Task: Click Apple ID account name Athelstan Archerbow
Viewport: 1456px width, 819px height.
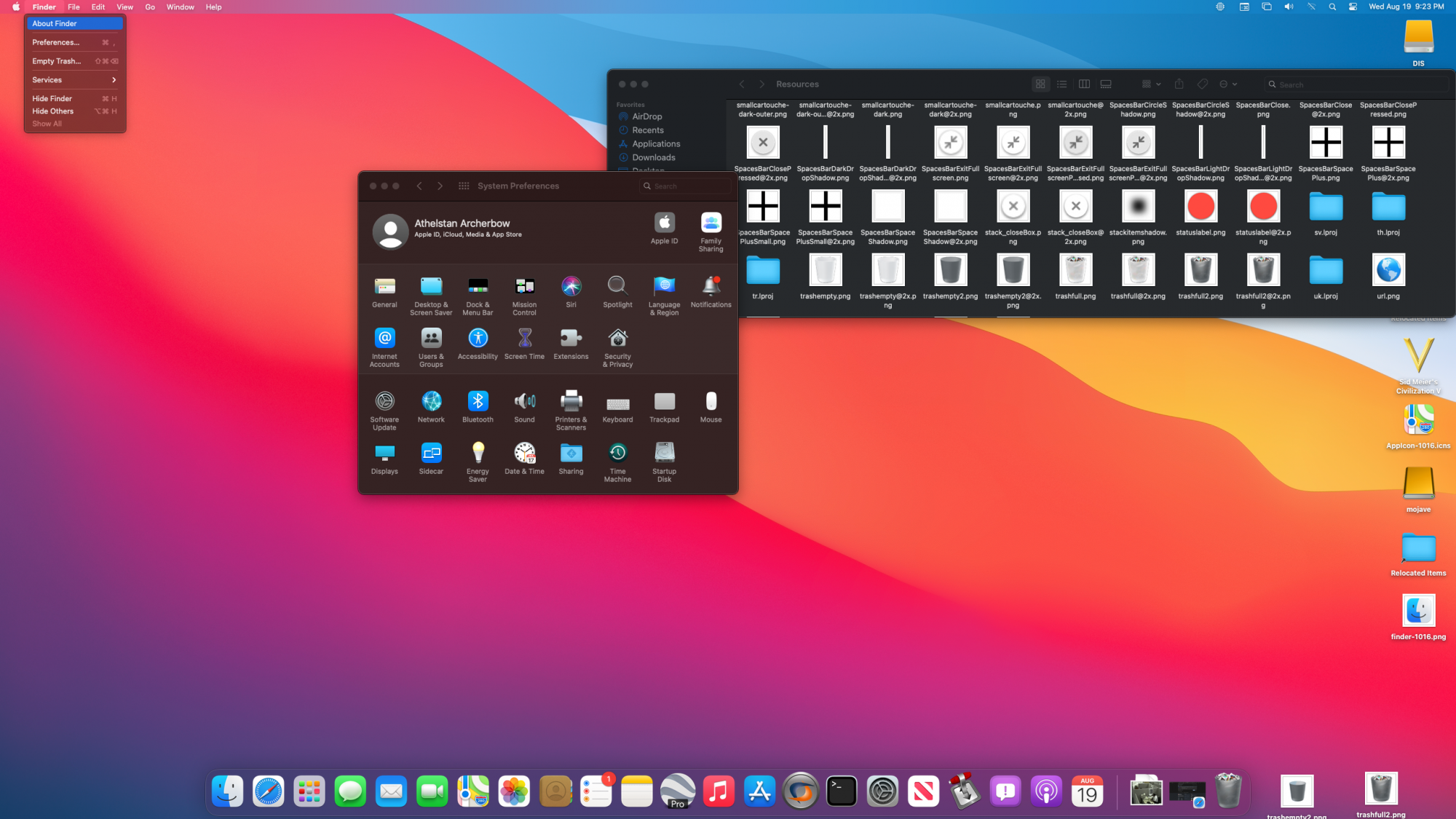Action: [x=462, y=223]
